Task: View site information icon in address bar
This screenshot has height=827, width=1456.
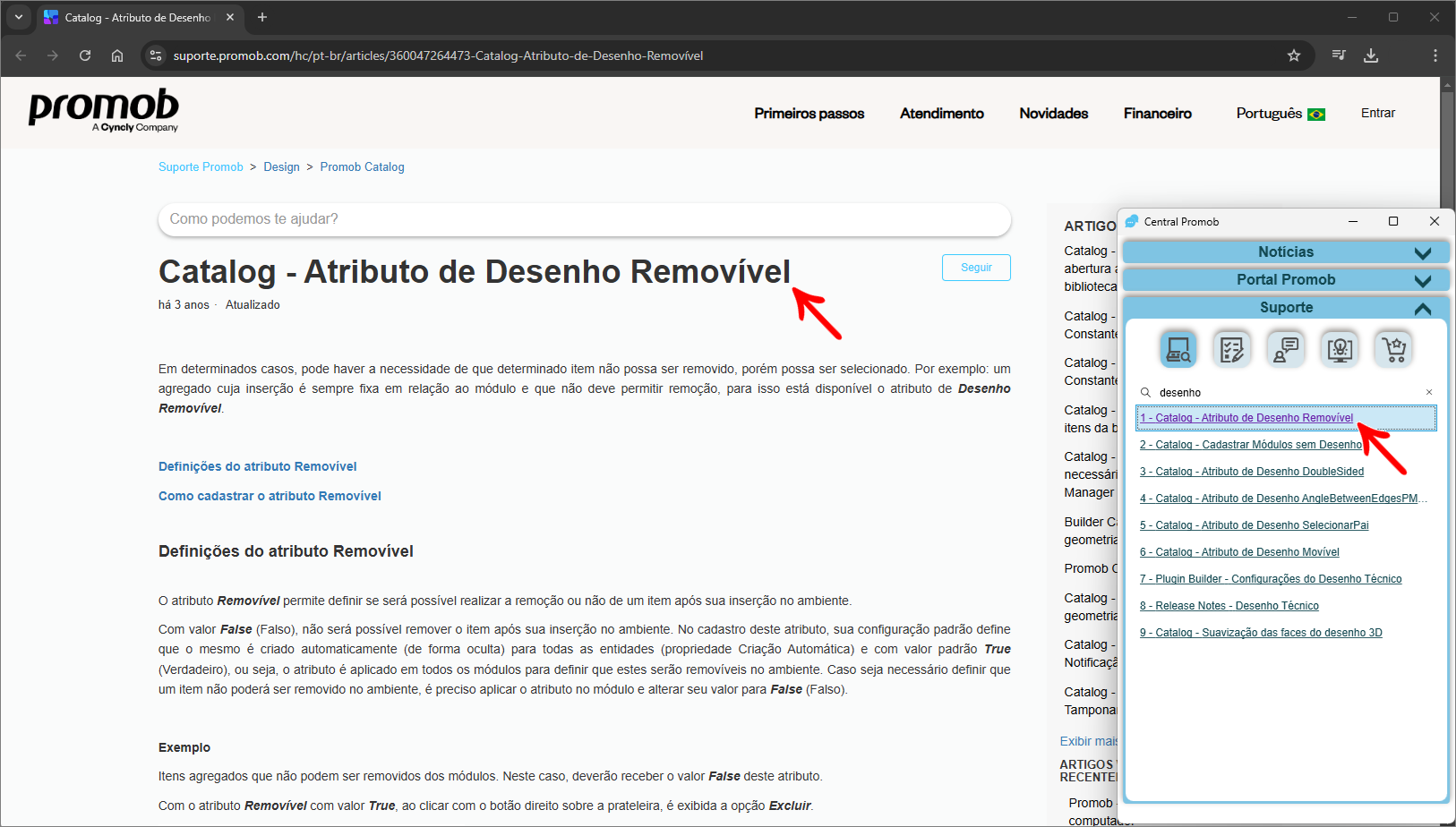Action: click(x=156, y=55)
